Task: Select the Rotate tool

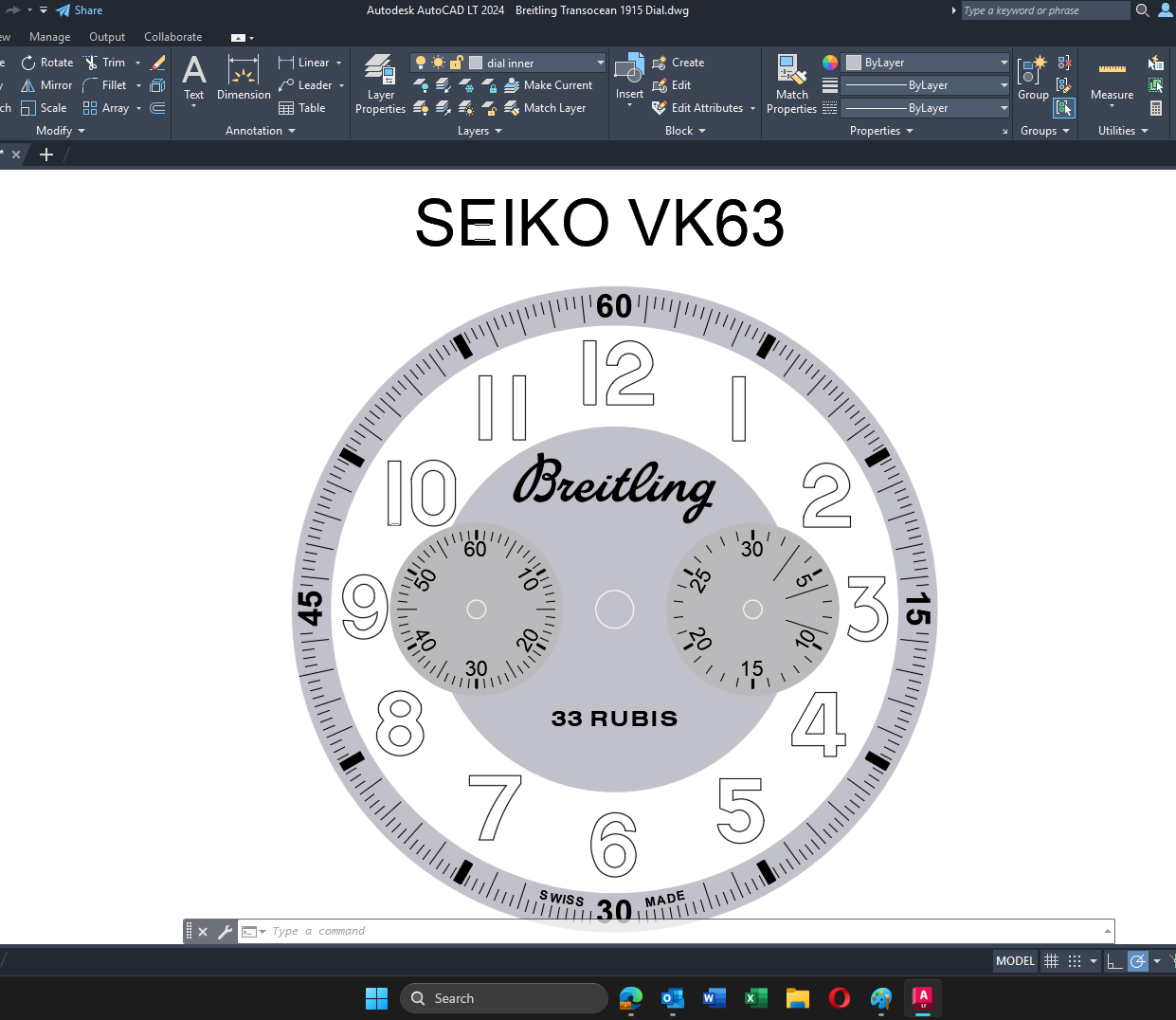Action: pyautogui.click(x=47, y=63)
